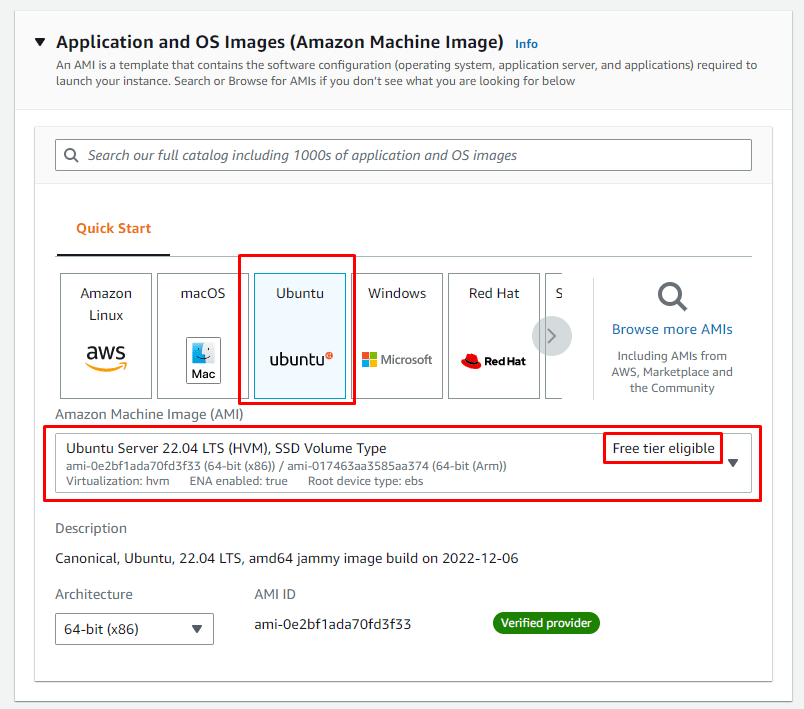Show more OS tiles with right chevron
Screen dimensions: 804x709
[x=552, y=336]
